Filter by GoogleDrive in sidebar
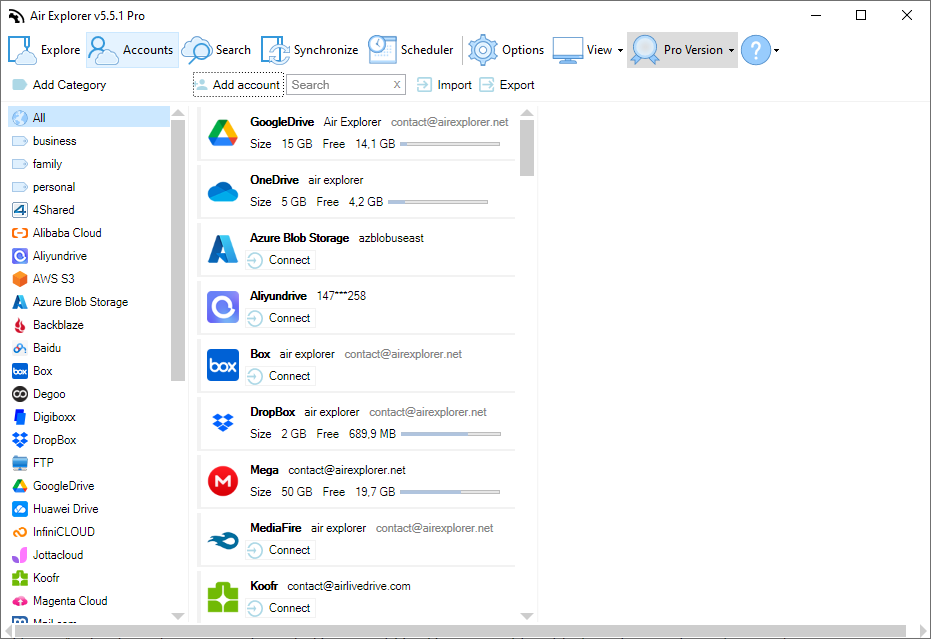 pyautogui.click(x=89, y=486)
